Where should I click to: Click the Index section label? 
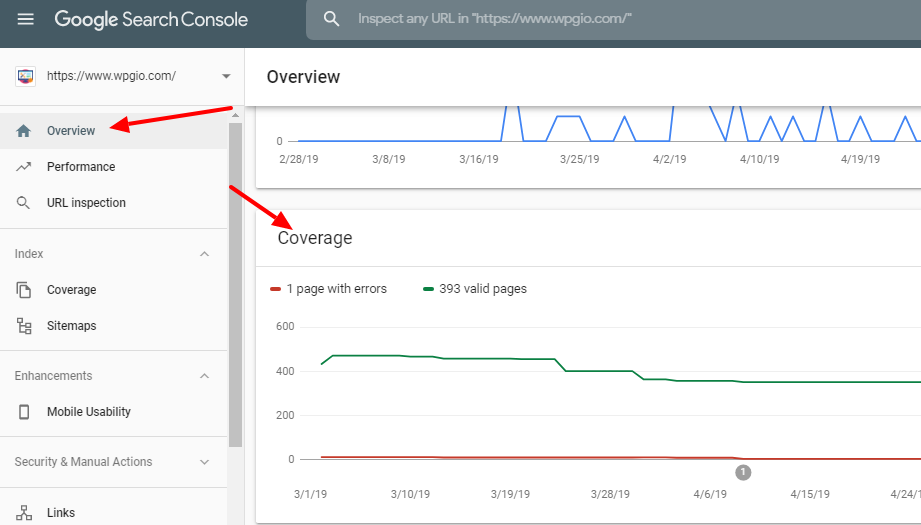[29, 254]
